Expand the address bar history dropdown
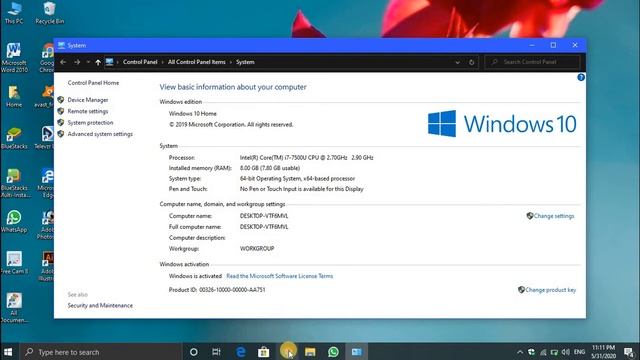Image resolution: width=640 pixels, height=360 pixels. tap(458, 62)
